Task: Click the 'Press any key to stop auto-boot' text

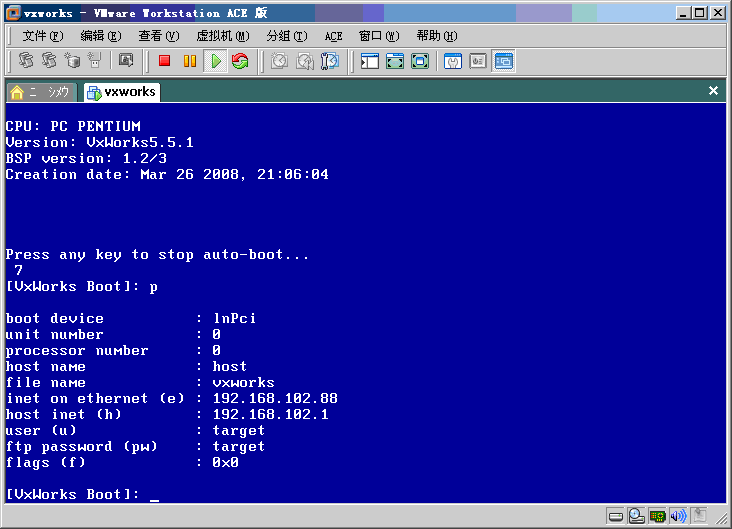Action: point(157,255)
